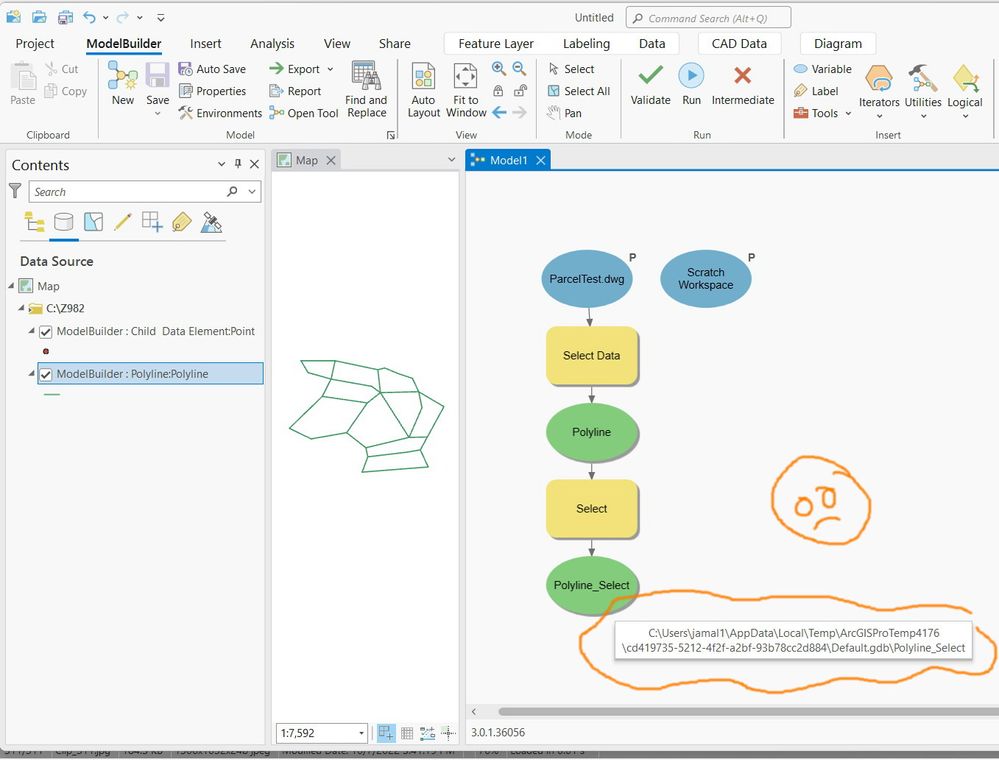This screenshot has width=999, height=760.
Task: Select the Polyline_Select output element
Action: (x=591, y=585)
